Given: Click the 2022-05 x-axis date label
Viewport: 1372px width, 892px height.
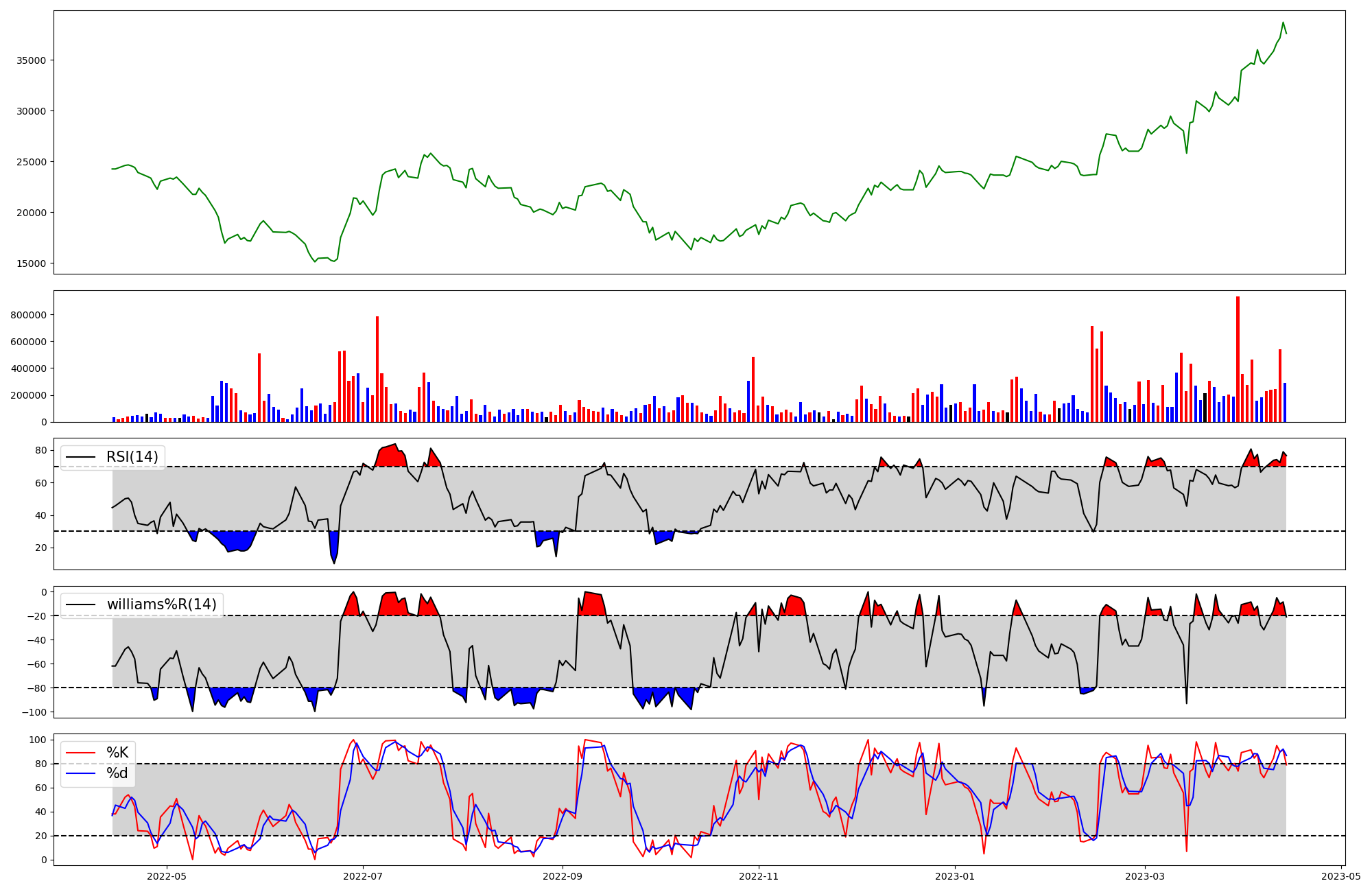Looking at the screenshot, I should tap(167, 876).
